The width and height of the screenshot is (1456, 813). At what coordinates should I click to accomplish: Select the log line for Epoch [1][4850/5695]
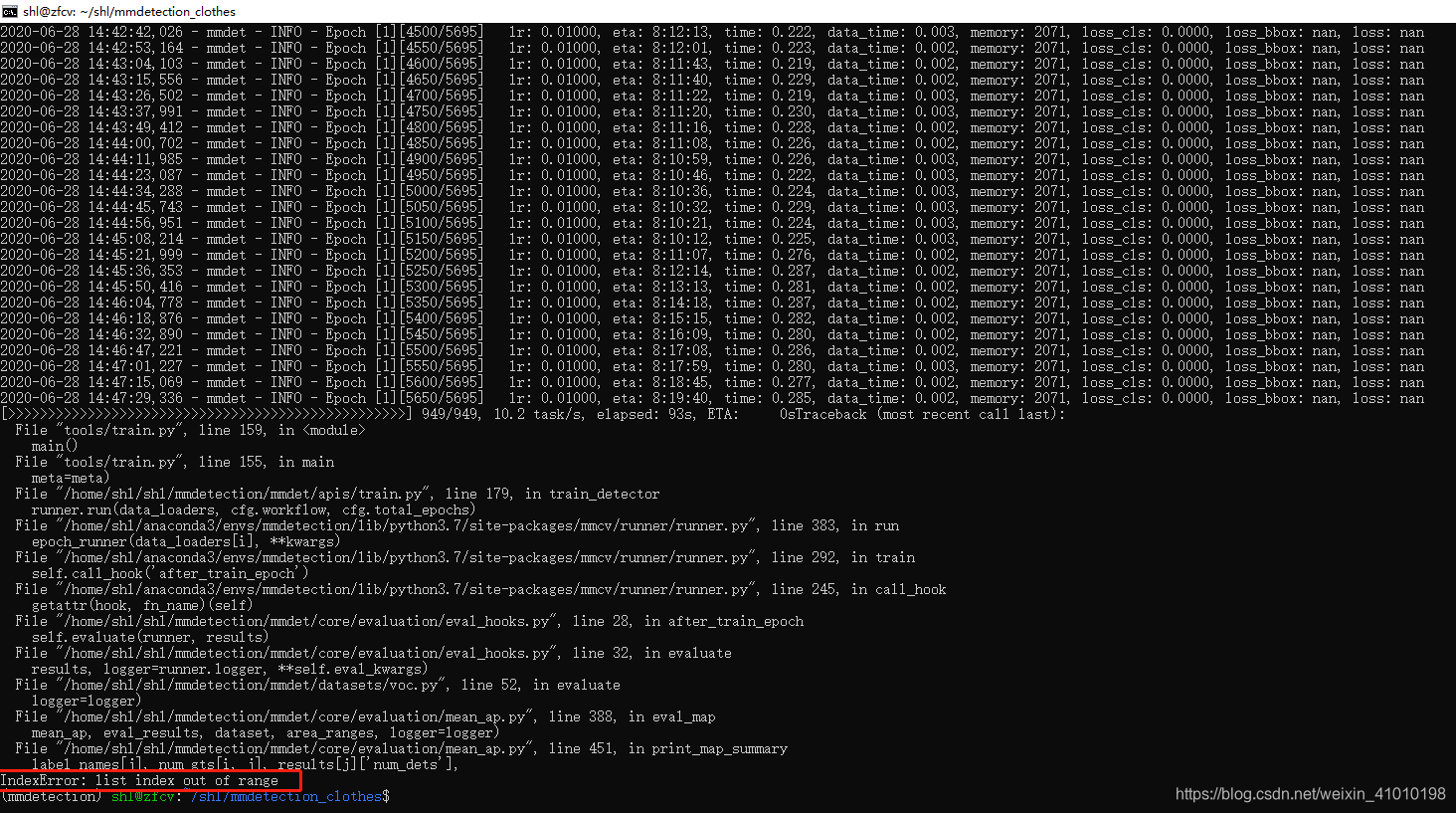pos(712,143)
